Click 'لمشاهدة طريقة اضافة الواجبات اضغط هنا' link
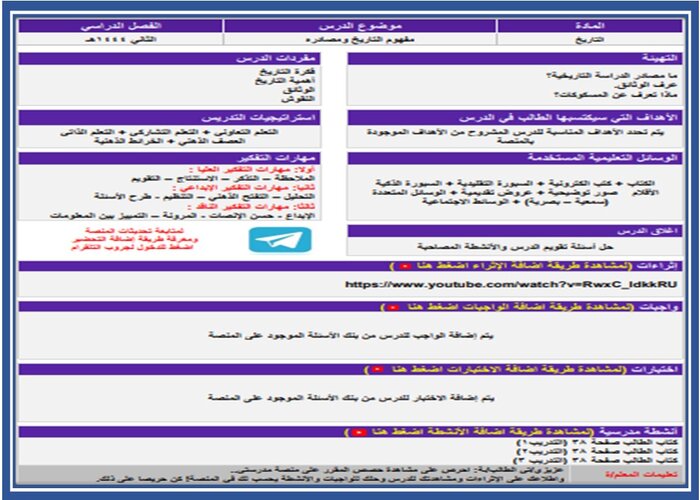The width and height of the screenshot is (700, 500). coord(507,307)
